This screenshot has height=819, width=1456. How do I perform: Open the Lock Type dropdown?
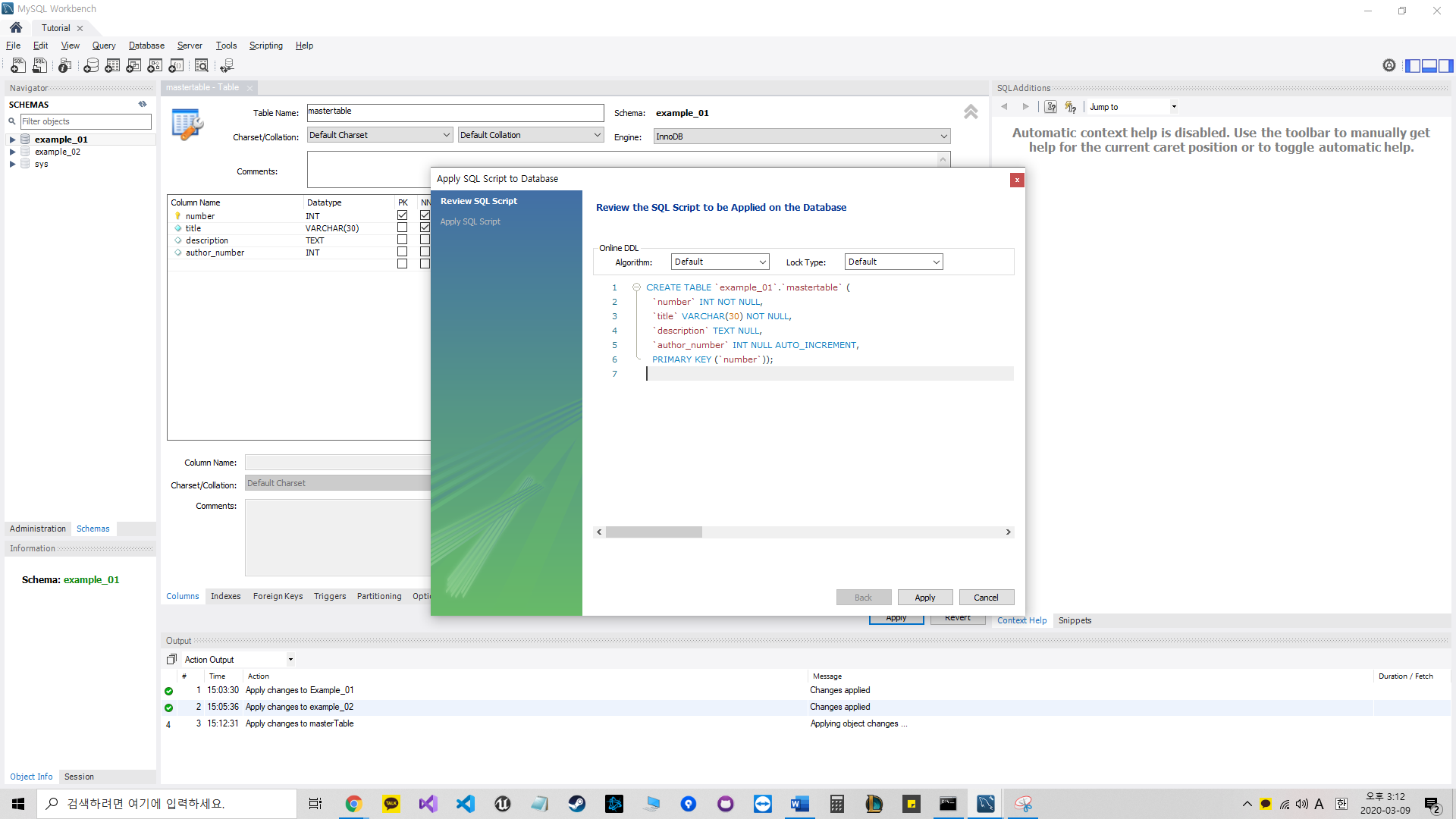pos(893,262)
